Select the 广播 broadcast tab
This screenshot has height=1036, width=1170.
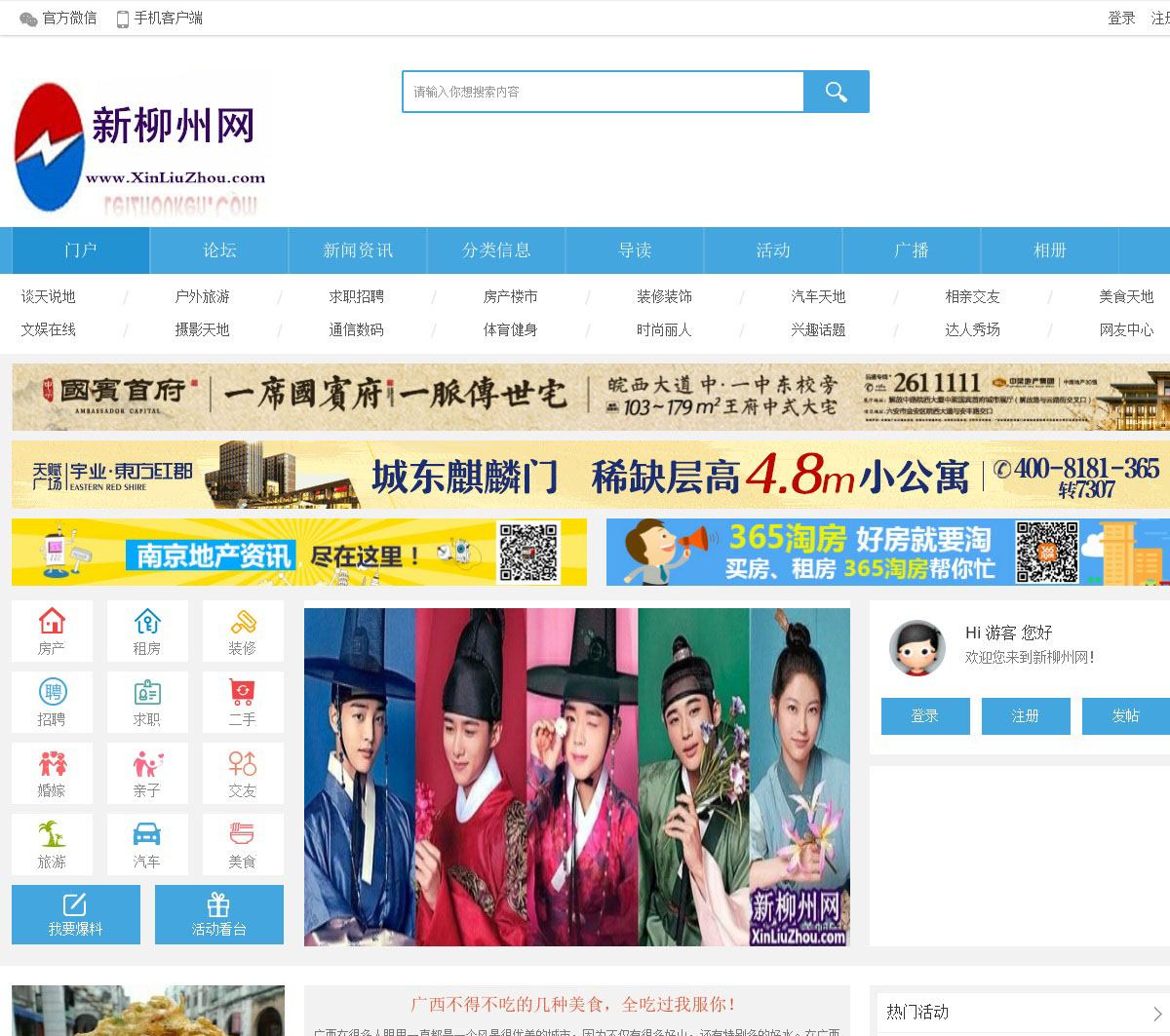pos(912,250)
